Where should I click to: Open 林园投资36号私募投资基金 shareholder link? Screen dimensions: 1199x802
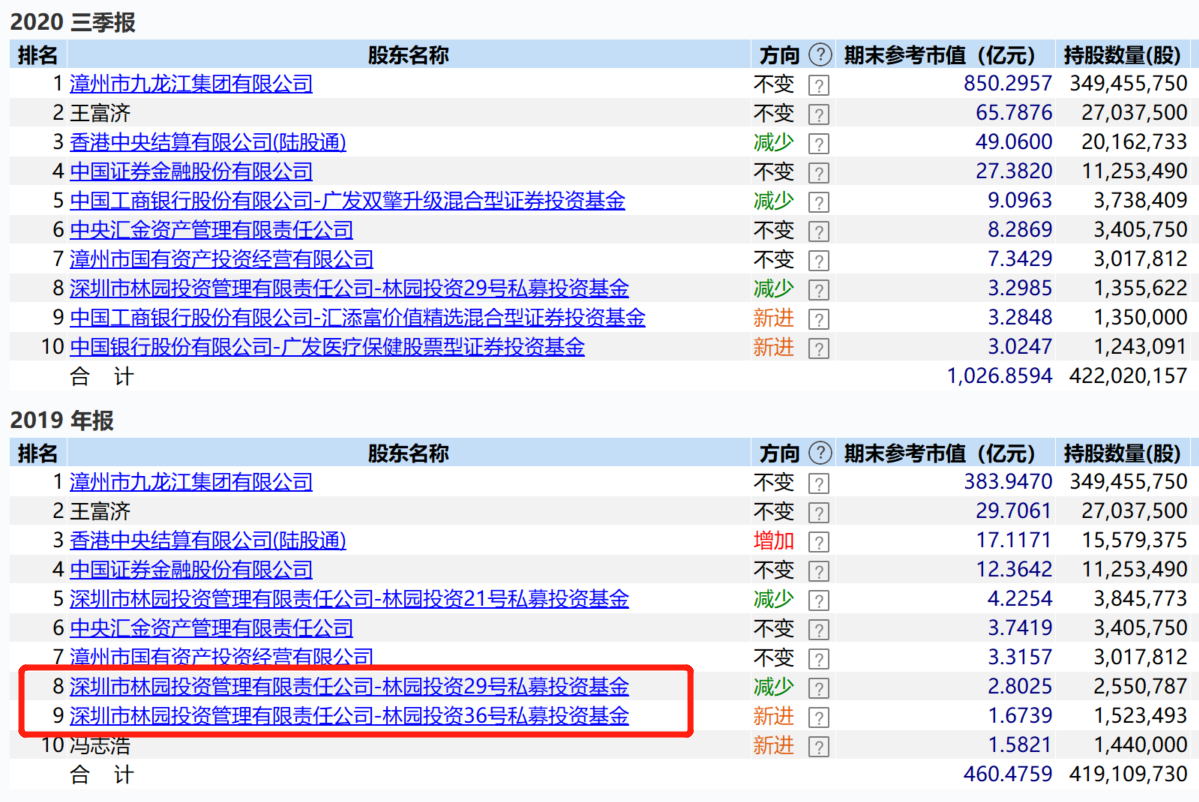pos(349,716)
